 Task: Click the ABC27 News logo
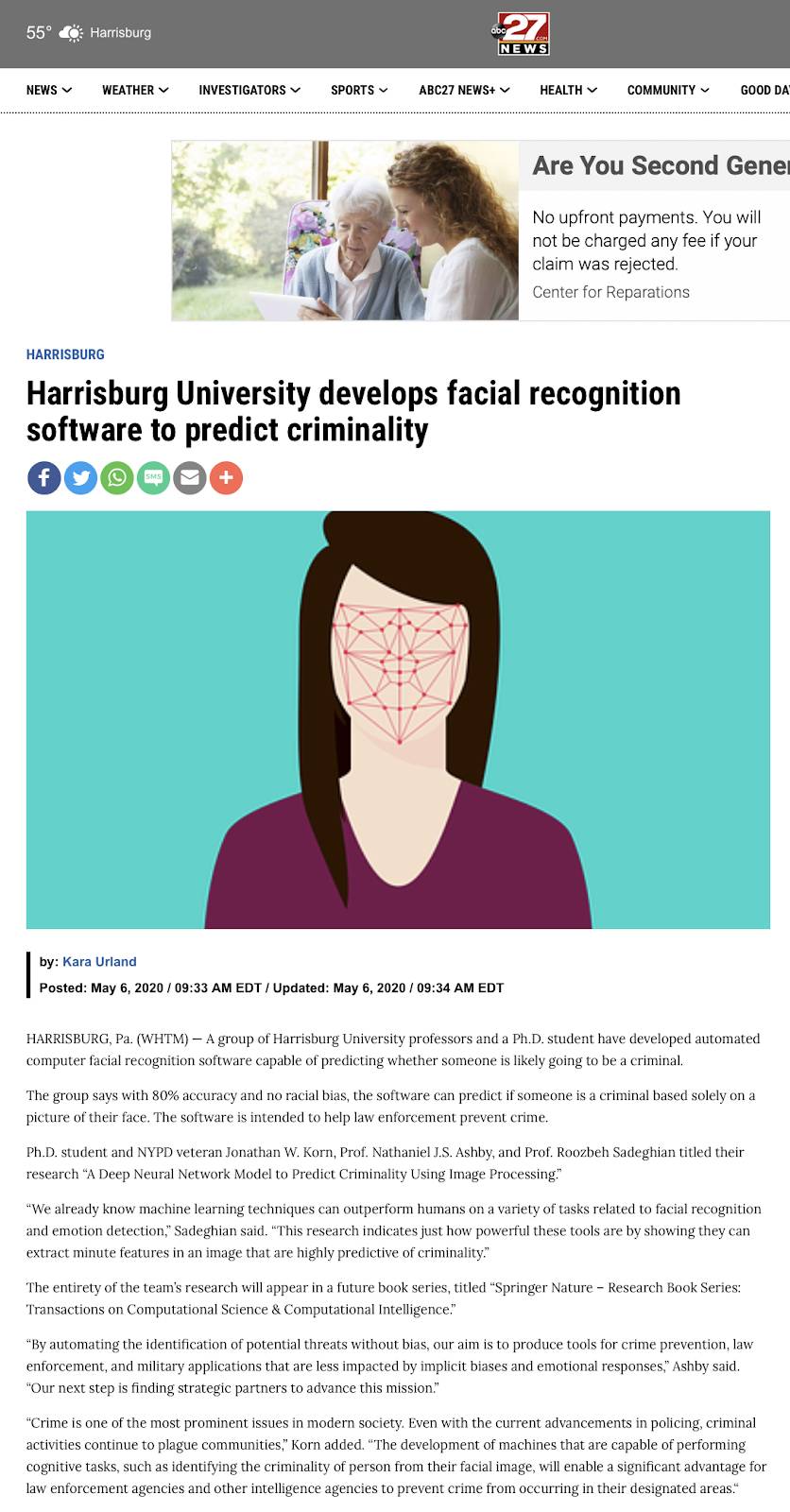click(x=520, y=33)
